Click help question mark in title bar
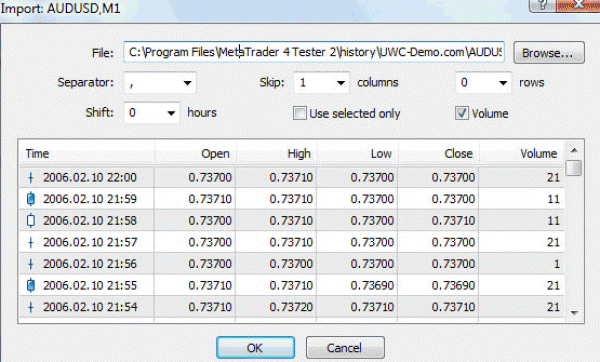 (542, 5)
